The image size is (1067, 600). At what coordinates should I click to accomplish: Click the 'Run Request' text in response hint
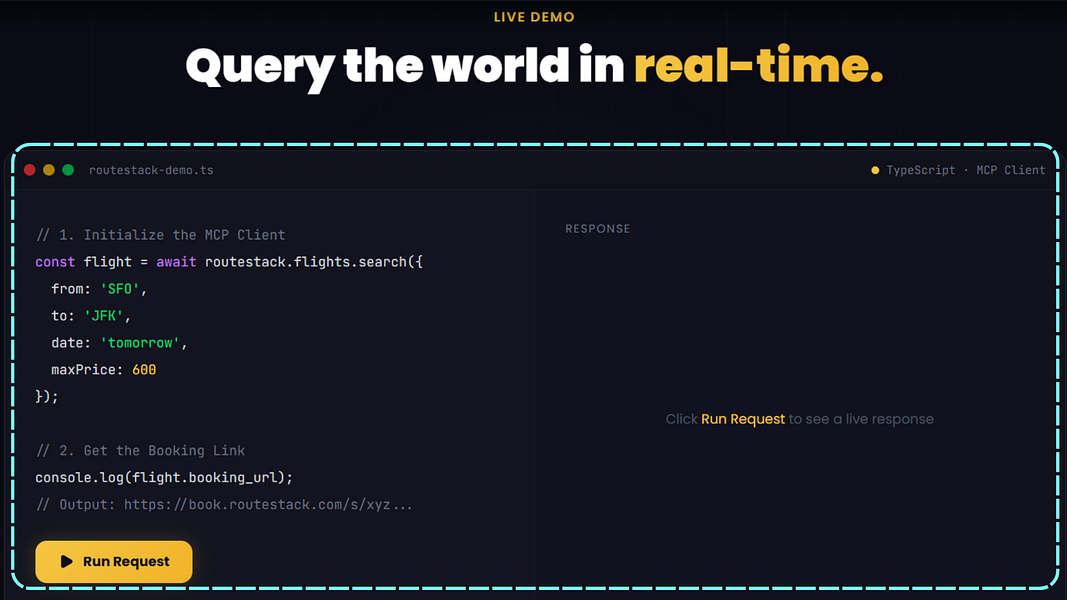[743, 419]
